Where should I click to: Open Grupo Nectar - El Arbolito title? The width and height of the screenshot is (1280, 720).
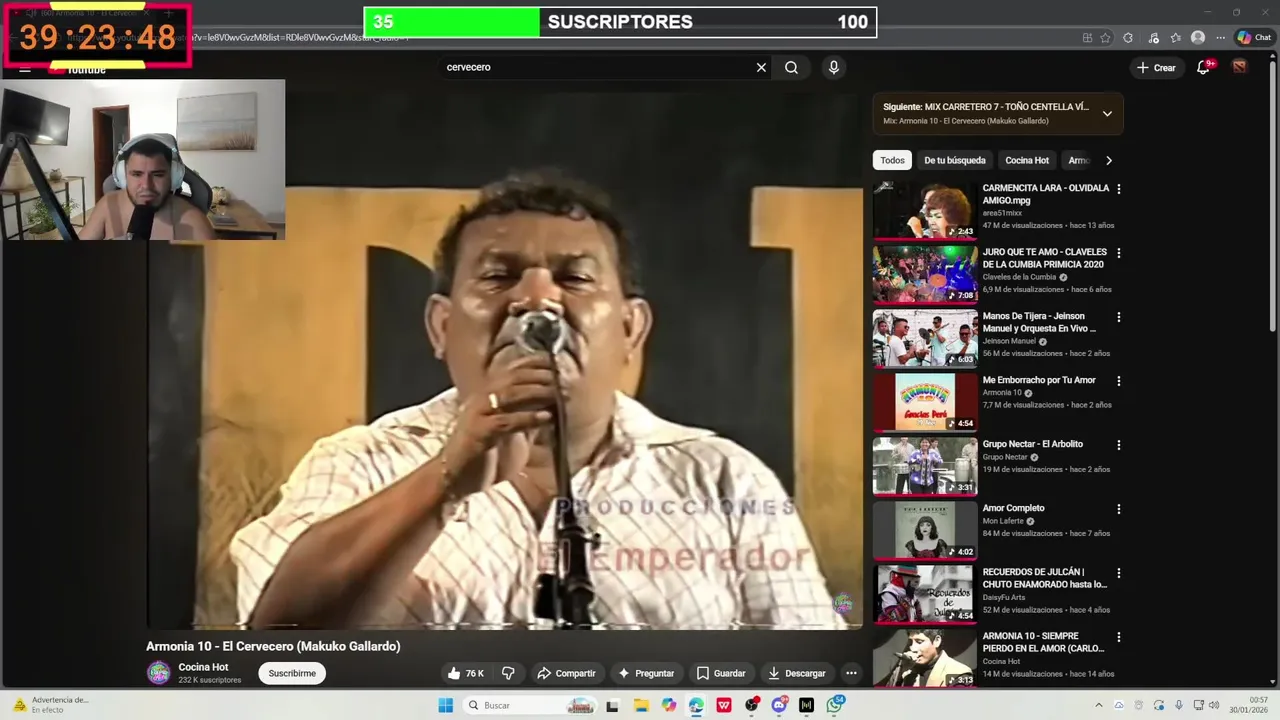(1032, 444)
